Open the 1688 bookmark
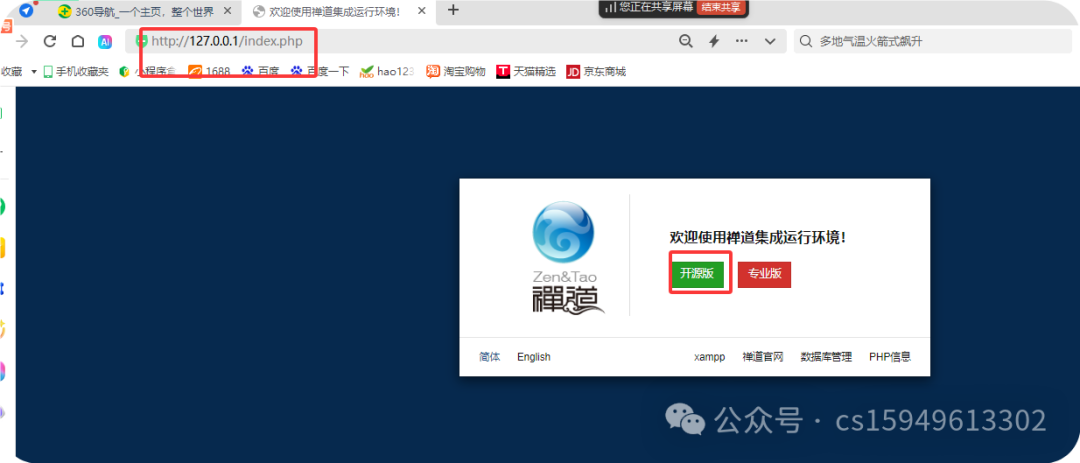The width and height of the screenshot is (1080, 463). coord(209,72)
